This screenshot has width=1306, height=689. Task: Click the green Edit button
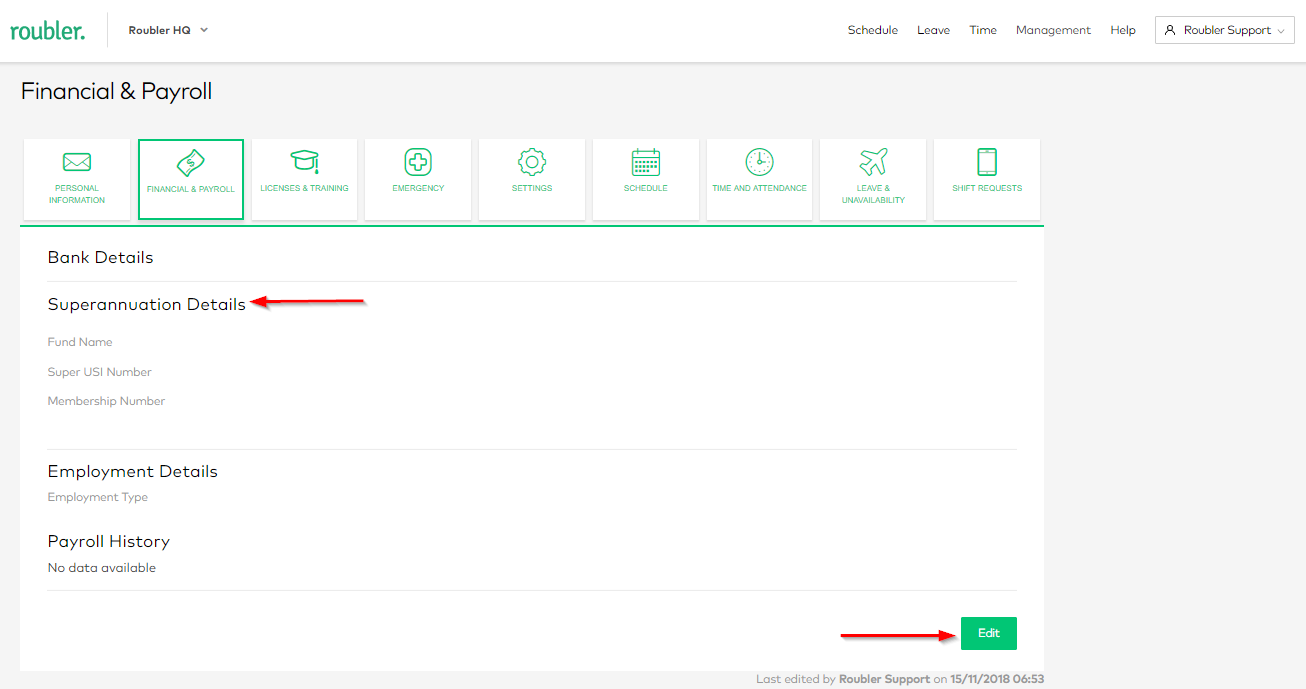pyautogui.click(x=988, y=633)
